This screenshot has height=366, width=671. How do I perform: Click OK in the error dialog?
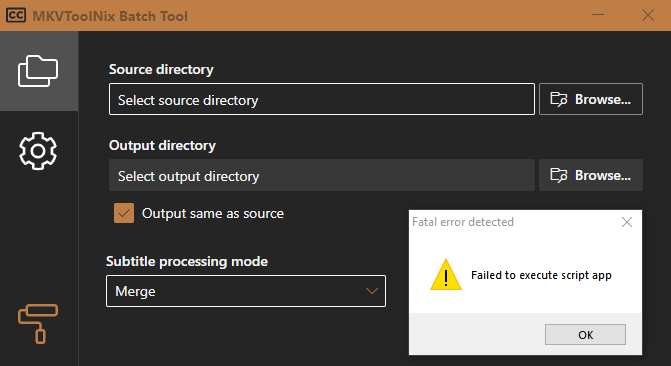585,335
